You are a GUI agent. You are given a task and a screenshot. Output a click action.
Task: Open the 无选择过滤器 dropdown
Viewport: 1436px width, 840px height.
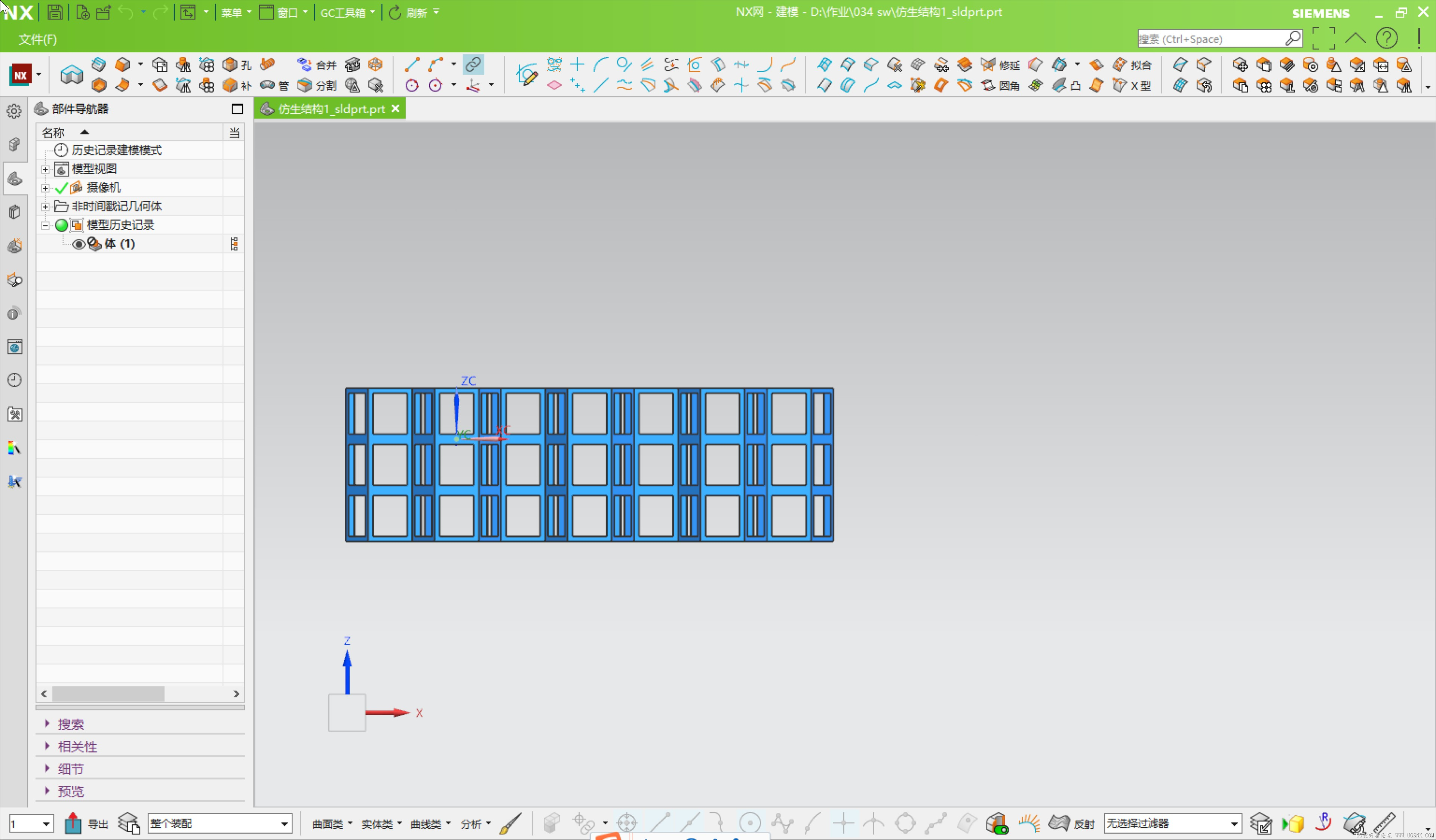(x=1172, y=823)
